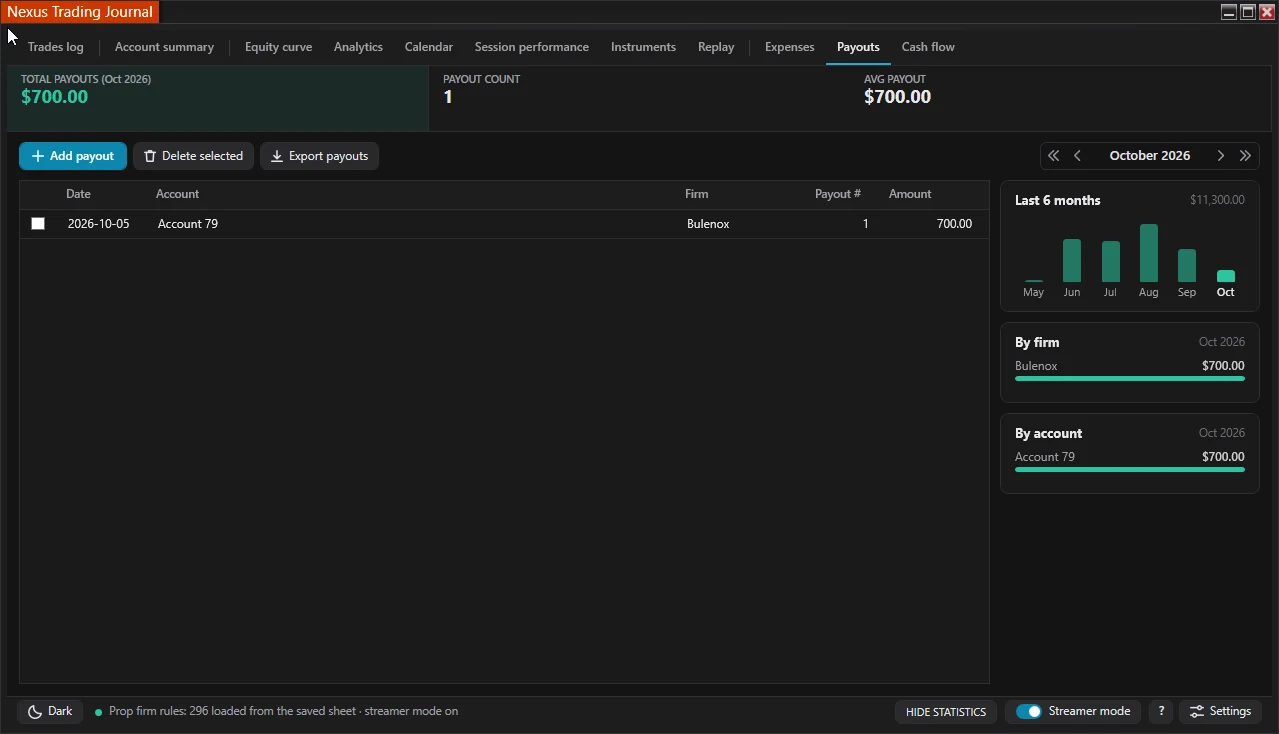Click the Jun bar in Last 6 months chart

1072,261
